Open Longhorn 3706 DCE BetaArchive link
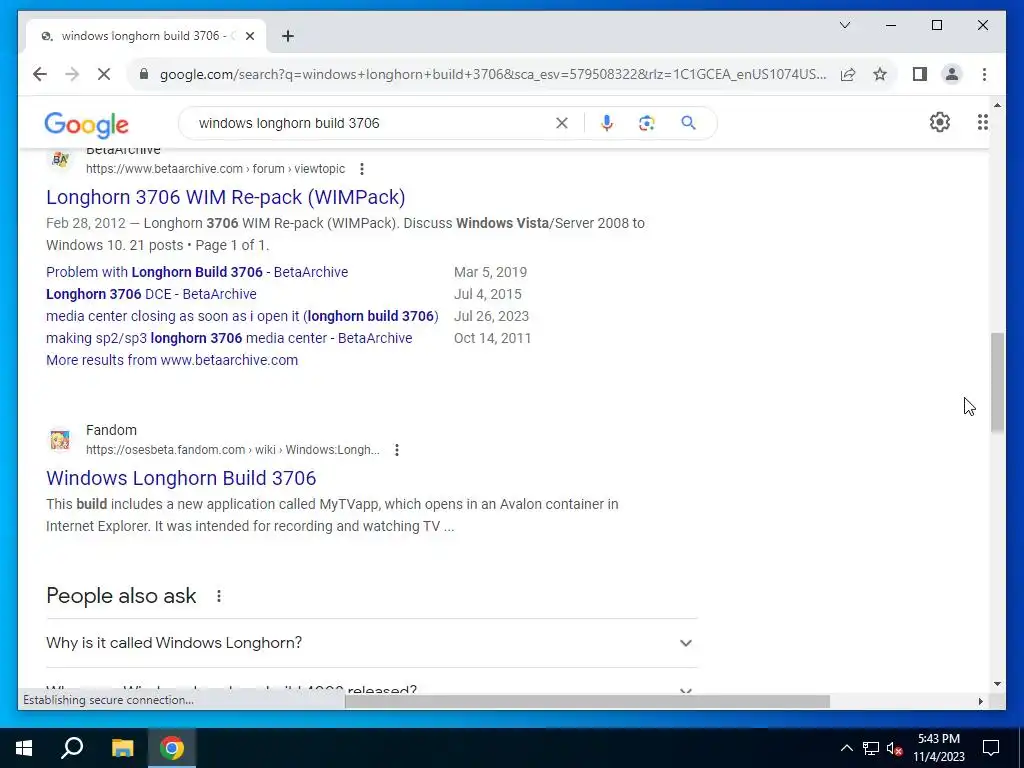Screen dimensions: 1024x768 [151, 295]
